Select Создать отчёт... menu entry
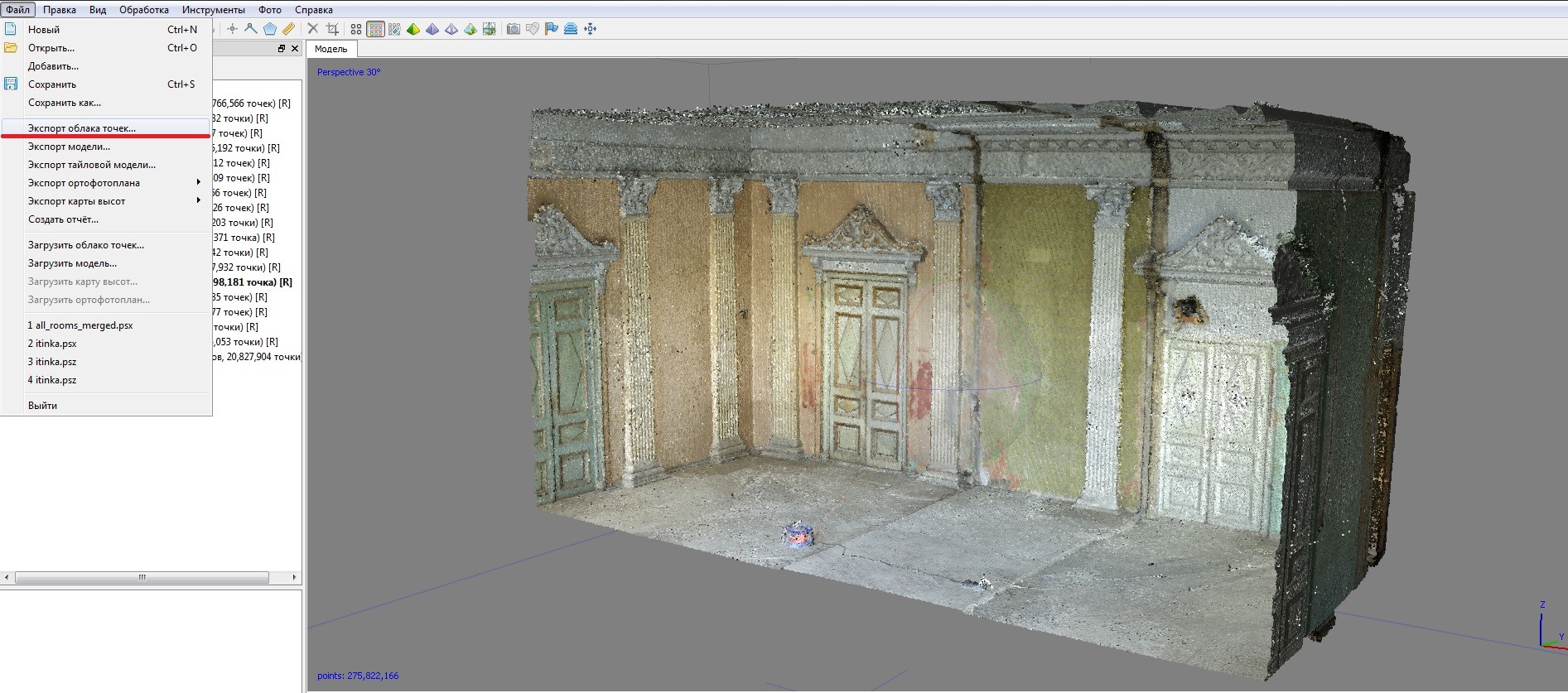1568x693 pixels. click(x=106, y=219)
